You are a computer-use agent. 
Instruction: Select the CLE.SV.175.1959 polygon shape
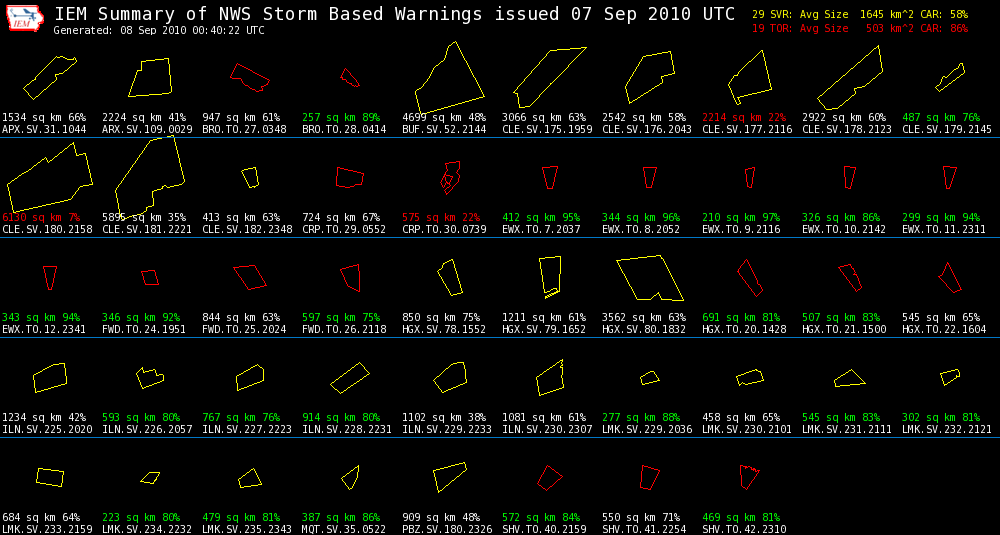click(x=549, y=77)
